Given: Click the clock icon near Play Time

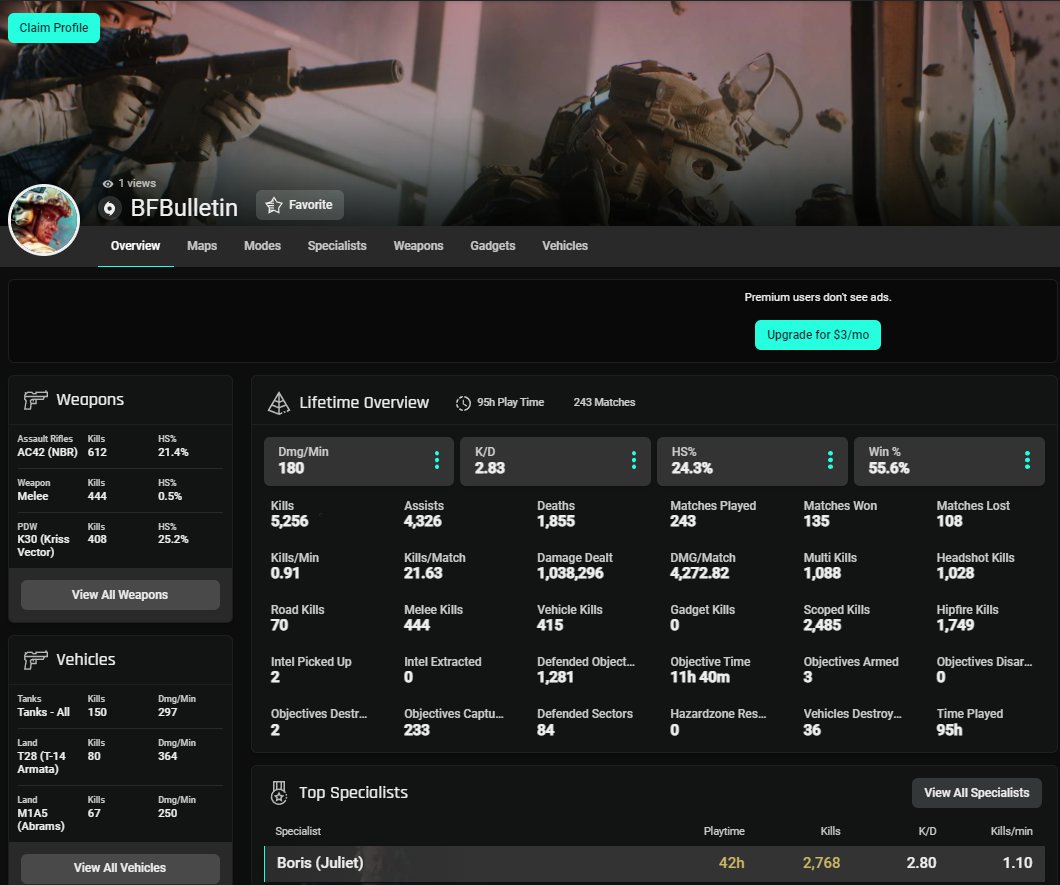Looking at the screenshot, I should pyautogui.click(x=463, y=403).
